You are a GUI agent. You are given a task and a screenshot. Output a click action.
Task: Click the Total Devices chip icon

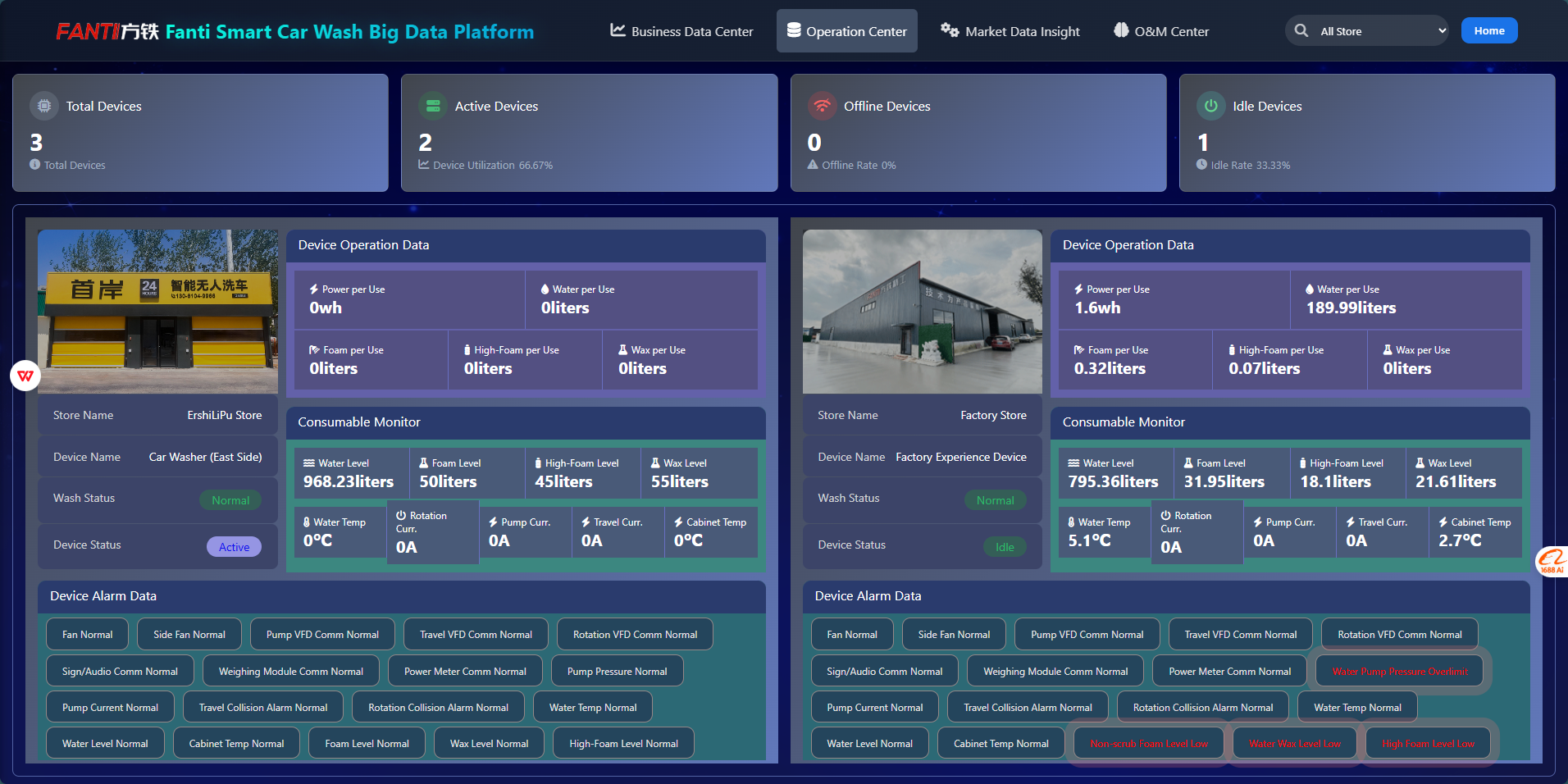click(44, 106)
